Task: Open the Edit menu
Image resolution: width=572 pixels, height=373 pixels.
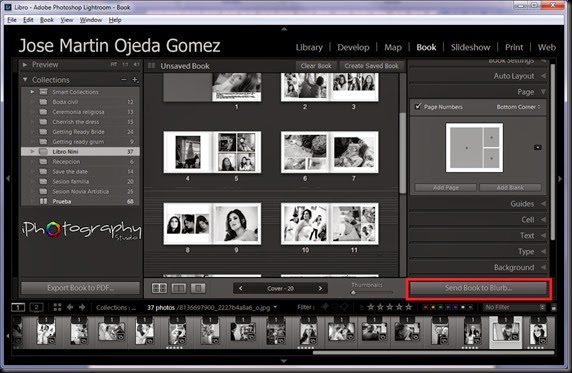Action: pos(28,20)
